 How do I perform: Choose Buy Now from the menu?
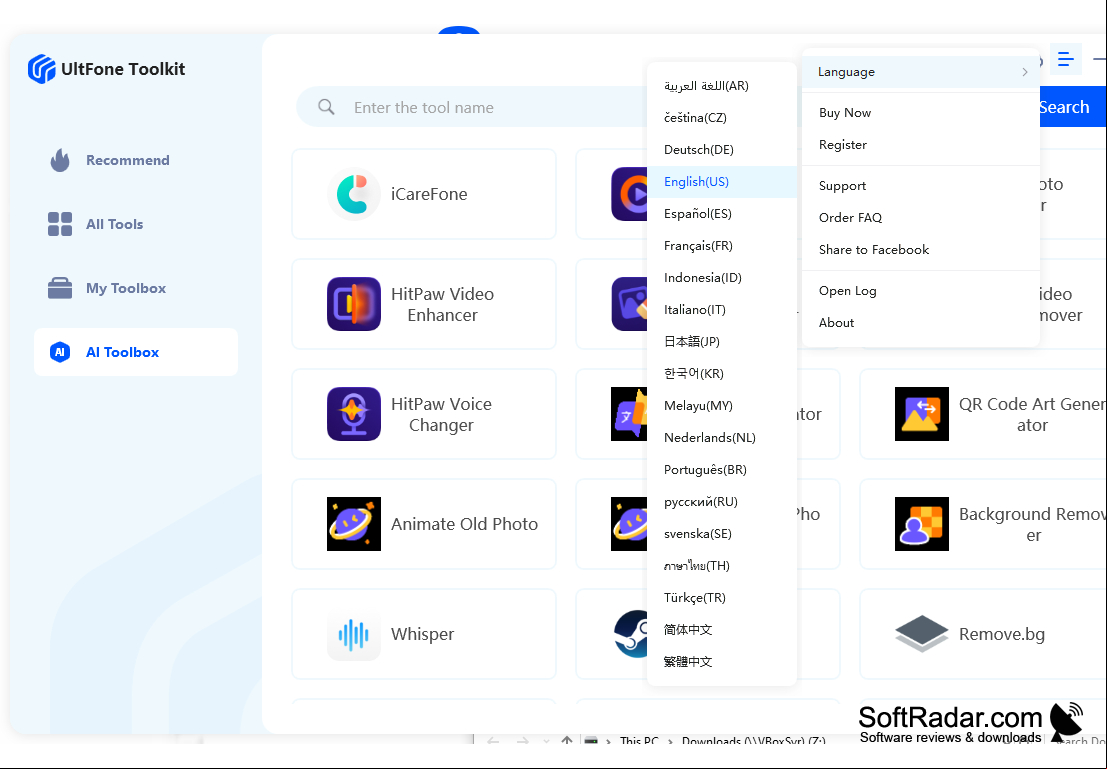pos(921,113)
